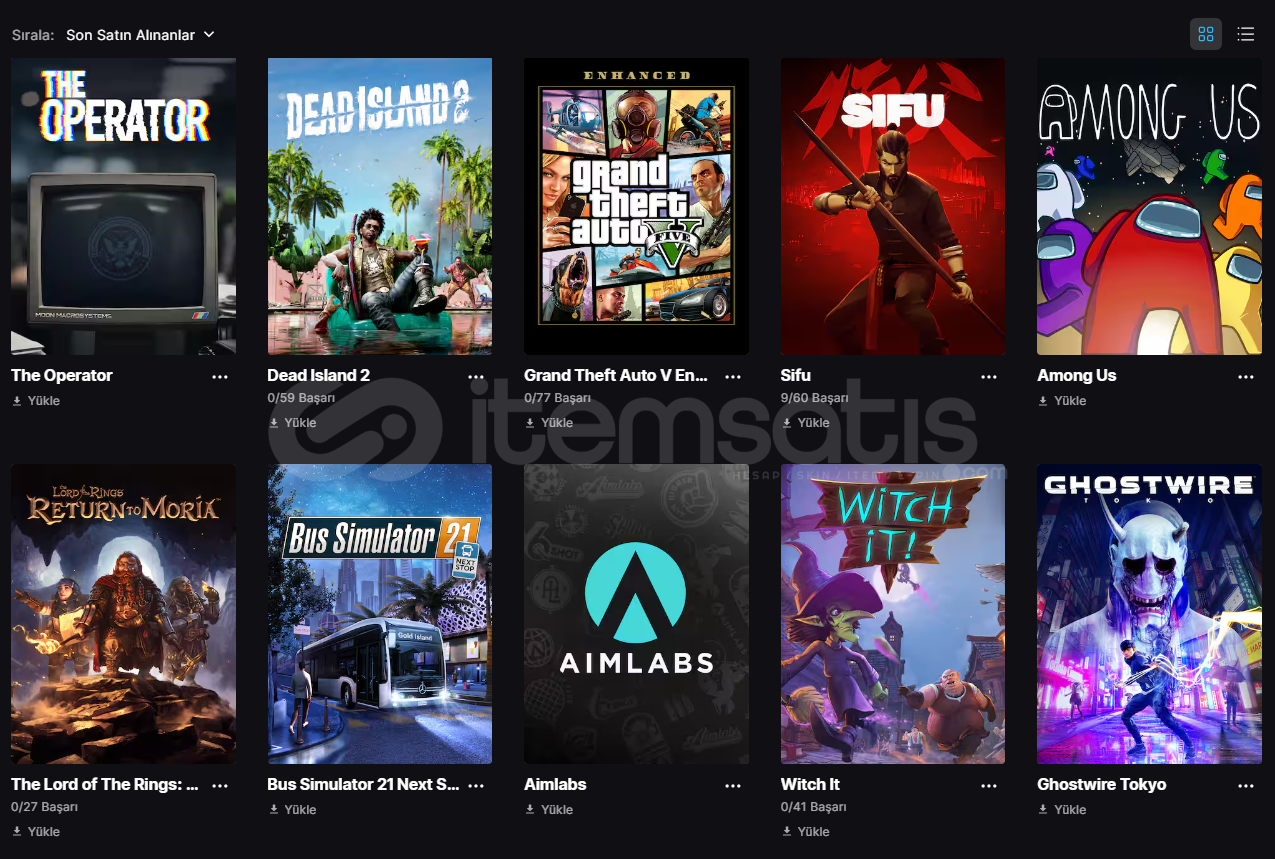Click Yükle under Among Us

point(1062,401)
